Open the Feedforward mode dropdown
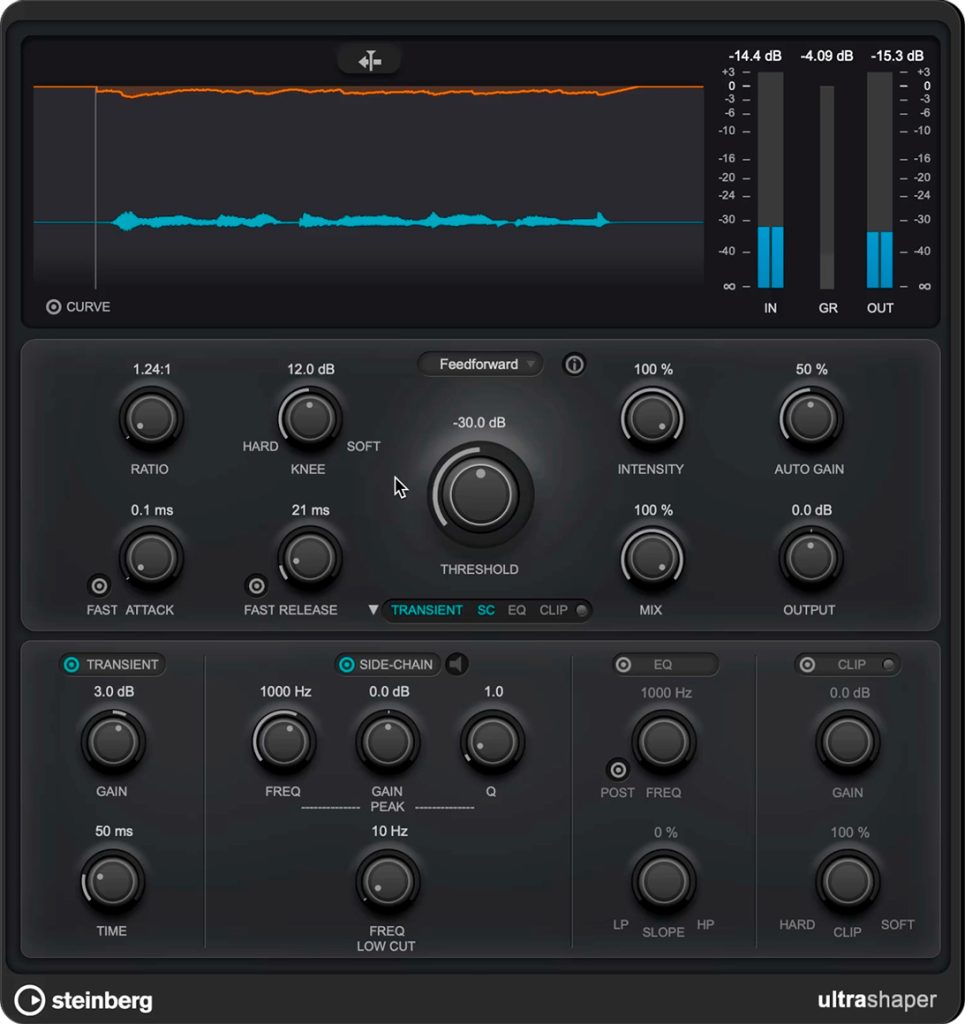This screenshot has width=965, height=1024. pyautogui.click(x=480, y=365)
